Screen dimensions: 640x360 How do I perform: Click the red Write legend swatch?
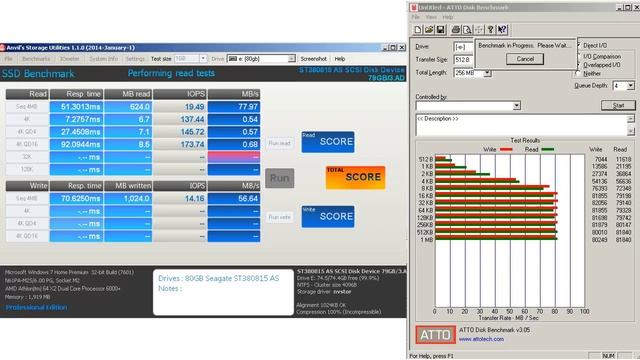(506, 150)
